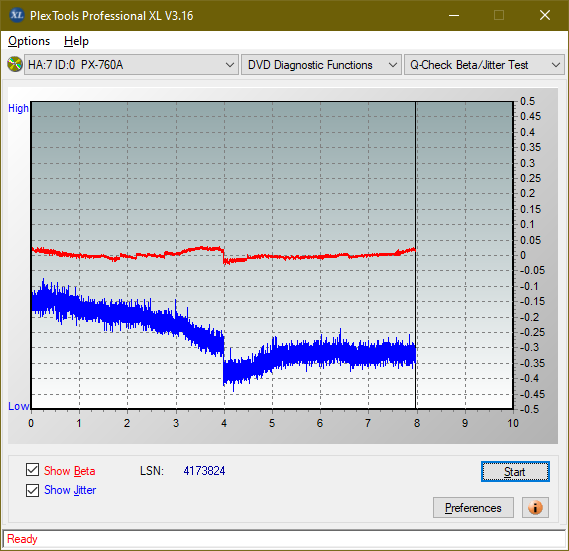
Task: Start the Beta/Jitter test
Action: pyautogui.click(x=515, y=472)
